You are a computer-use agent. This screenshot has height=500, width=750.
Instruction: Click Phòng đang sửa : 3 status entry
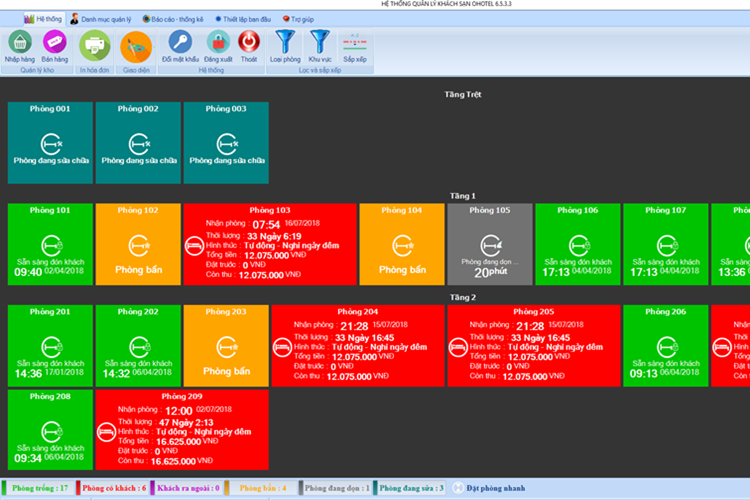(409, 488)
